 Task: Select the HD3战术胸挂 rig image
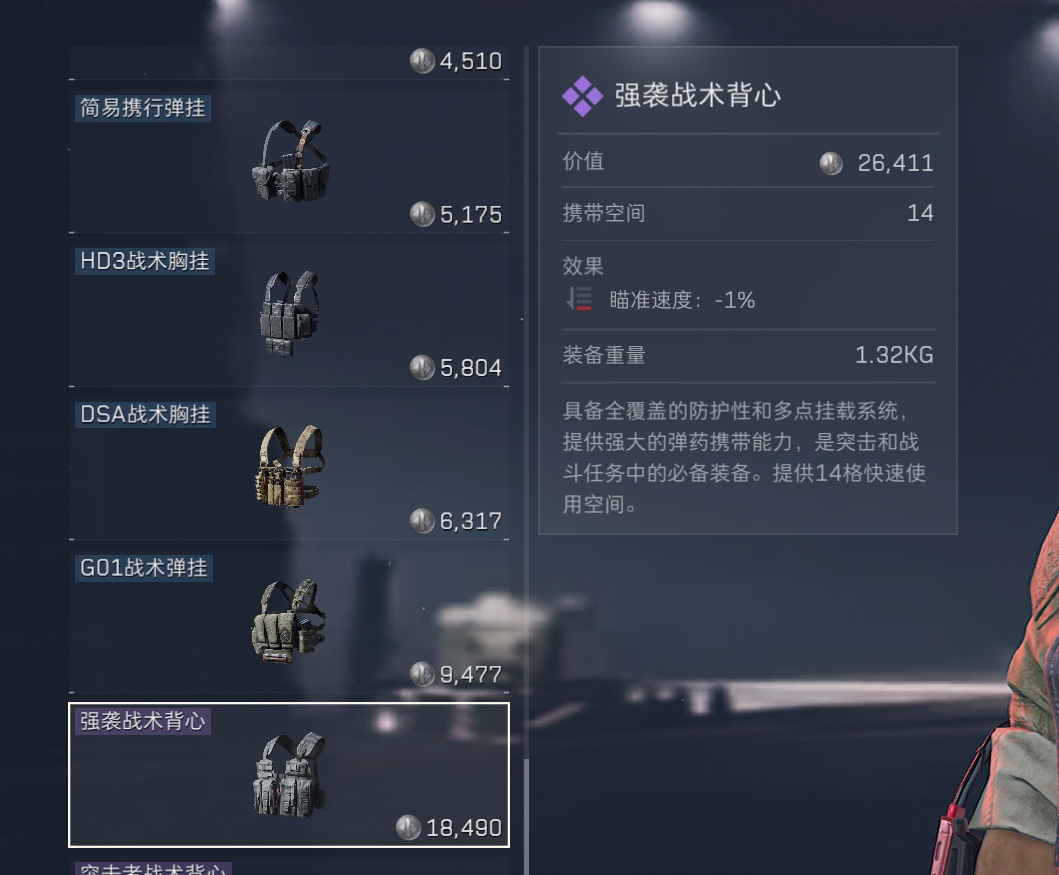click(x=290, y=313)
